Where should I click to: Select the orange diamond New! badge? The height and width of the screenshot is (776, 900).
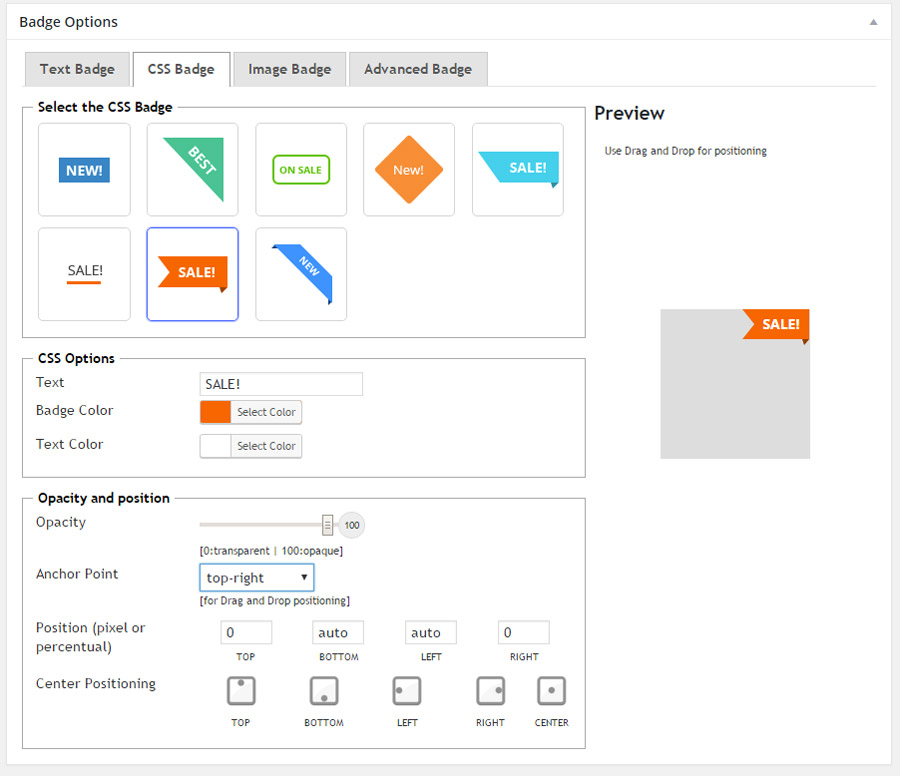[x=409, y=170]
